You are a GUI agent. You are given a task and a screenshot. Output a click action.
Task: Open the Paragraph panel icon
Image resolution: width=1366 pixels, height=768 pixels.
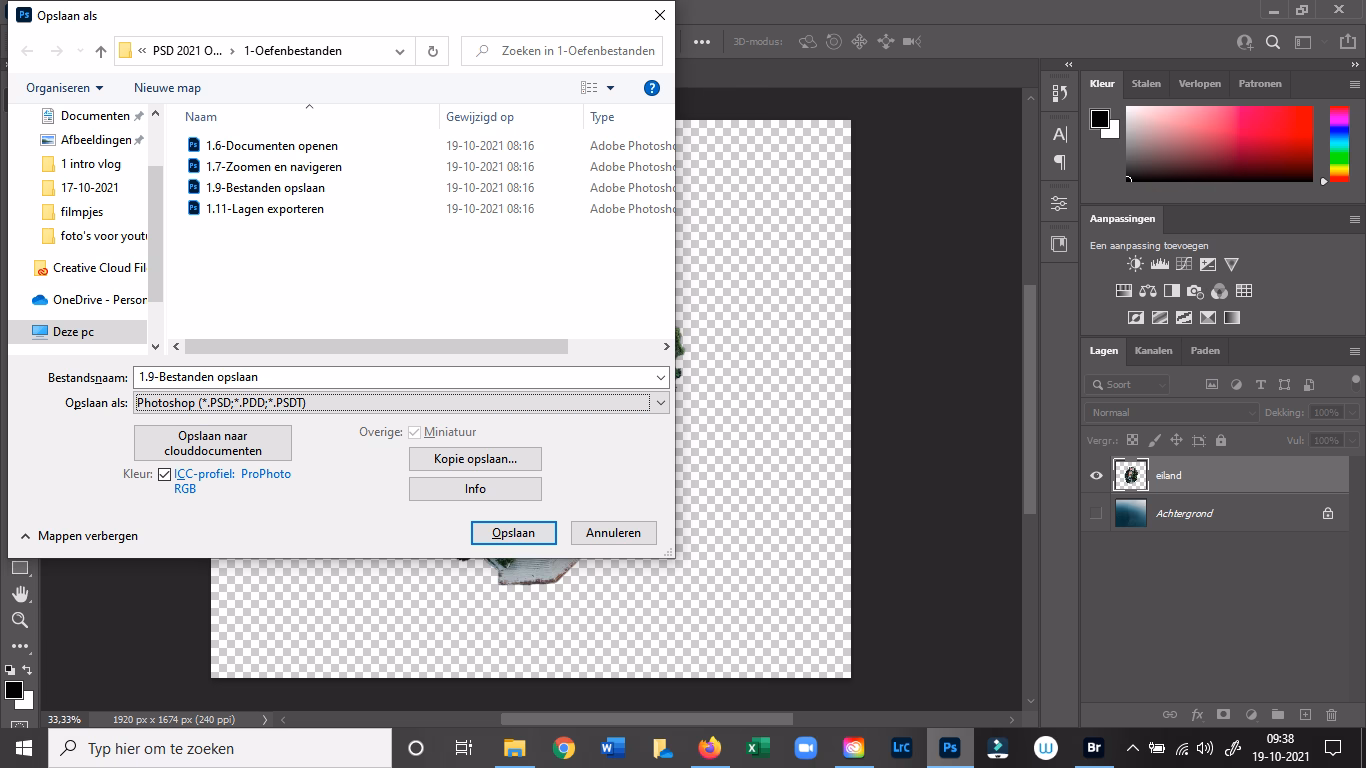coord(1060,160)
